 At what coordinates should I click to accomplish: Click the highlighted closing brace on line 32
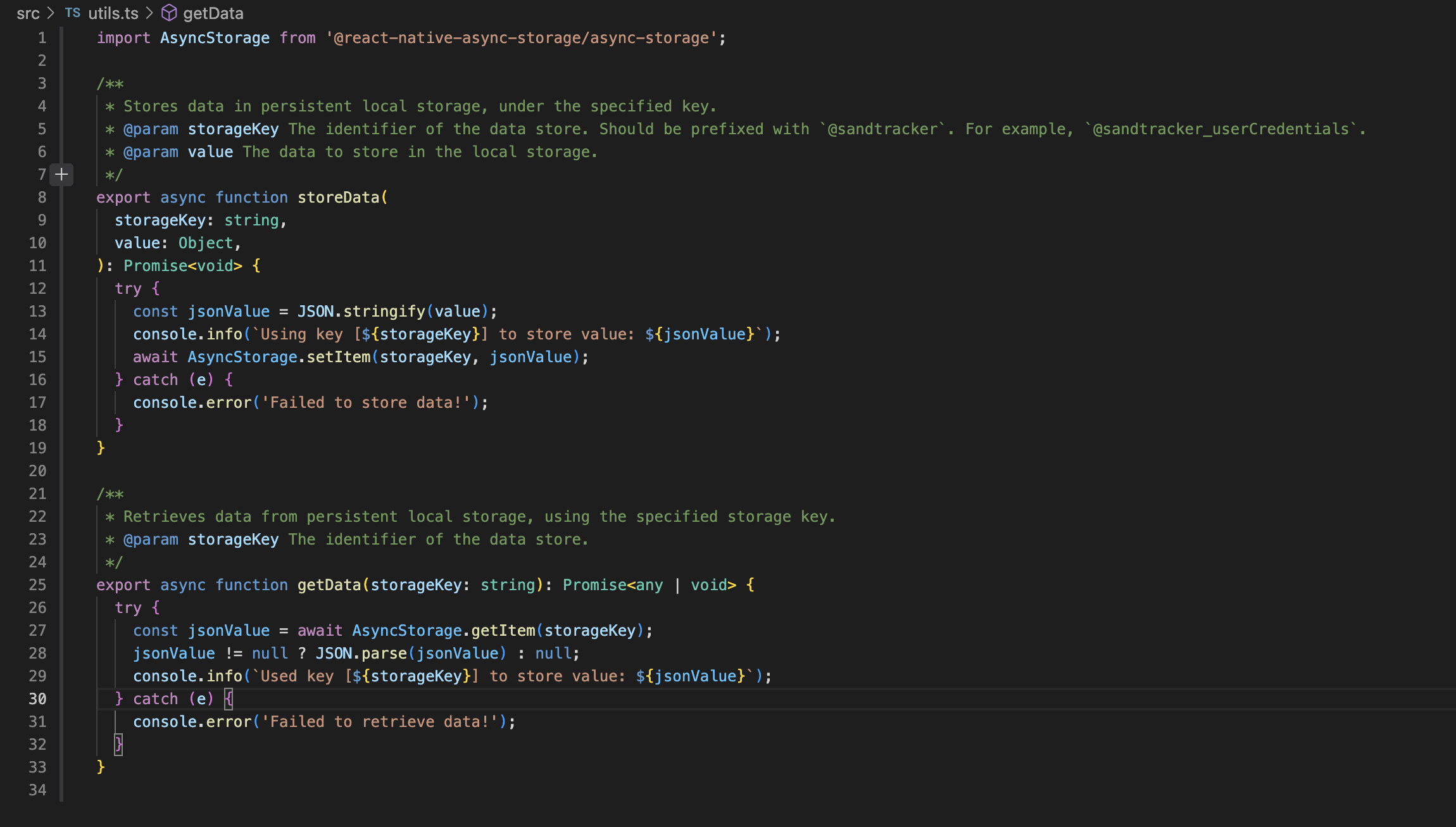[x=118, y=744]
